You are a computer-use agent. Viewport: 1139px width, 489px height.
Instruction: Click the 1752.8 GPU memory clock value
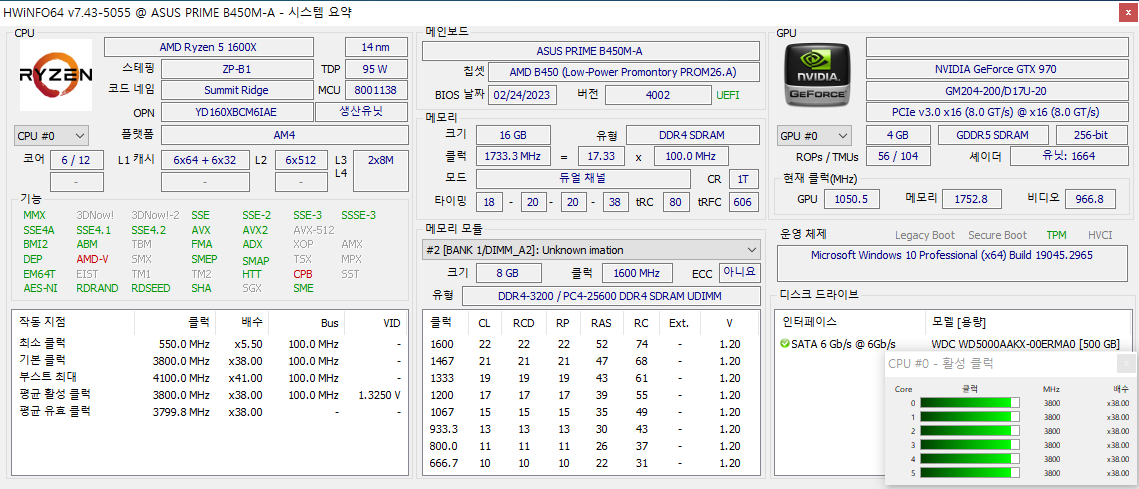(972, 198)
